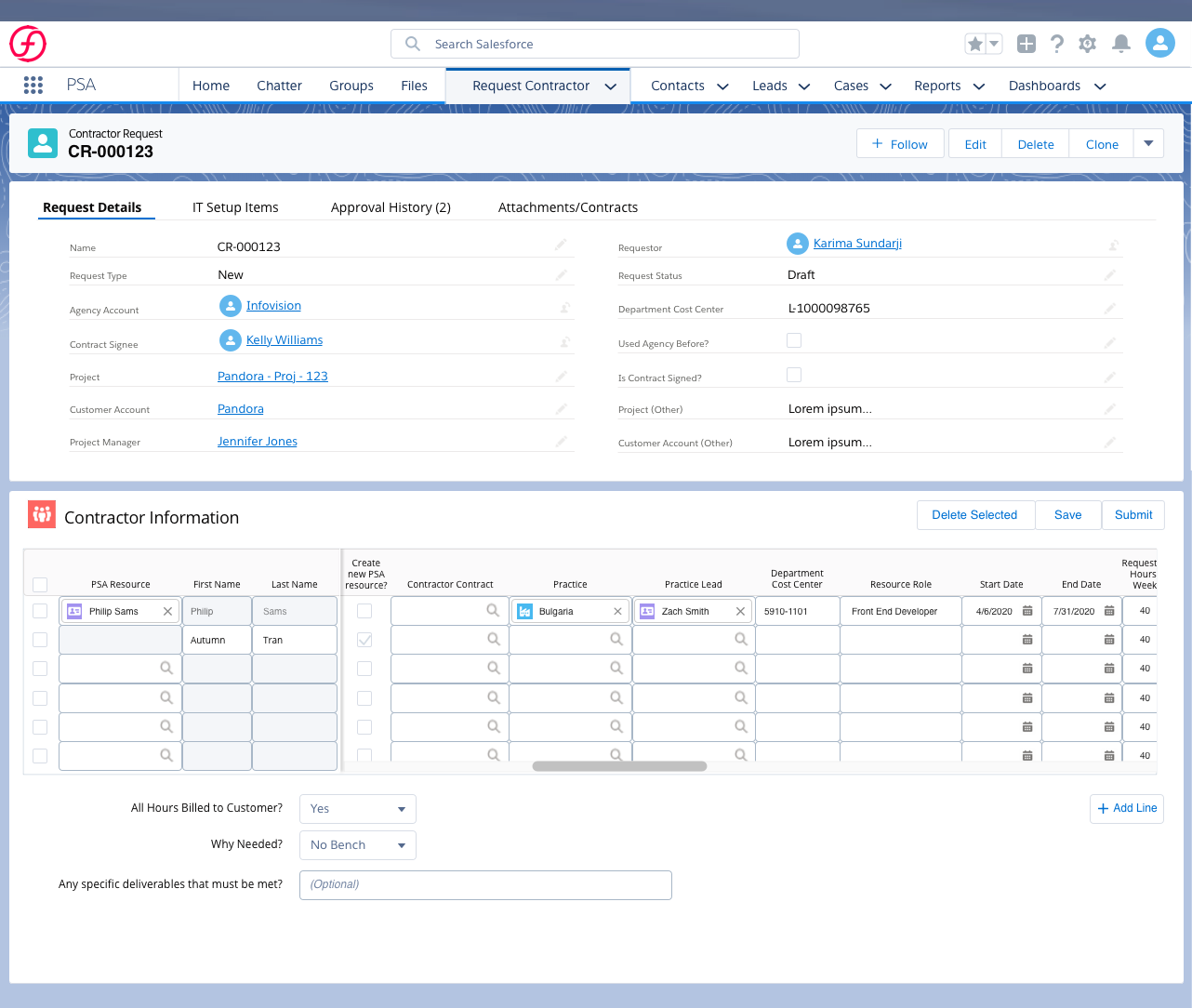Click the Search Salesforce field

point(595,44)
